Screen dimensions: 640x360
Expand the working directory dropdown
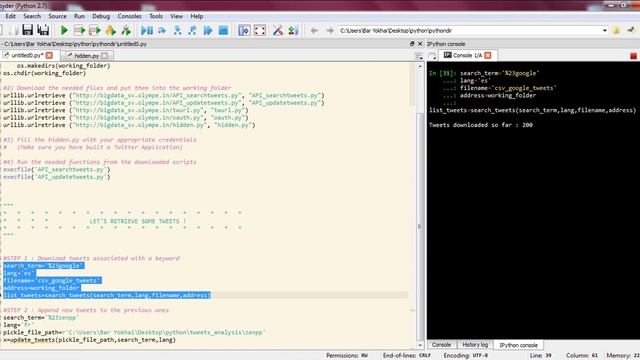604,31
